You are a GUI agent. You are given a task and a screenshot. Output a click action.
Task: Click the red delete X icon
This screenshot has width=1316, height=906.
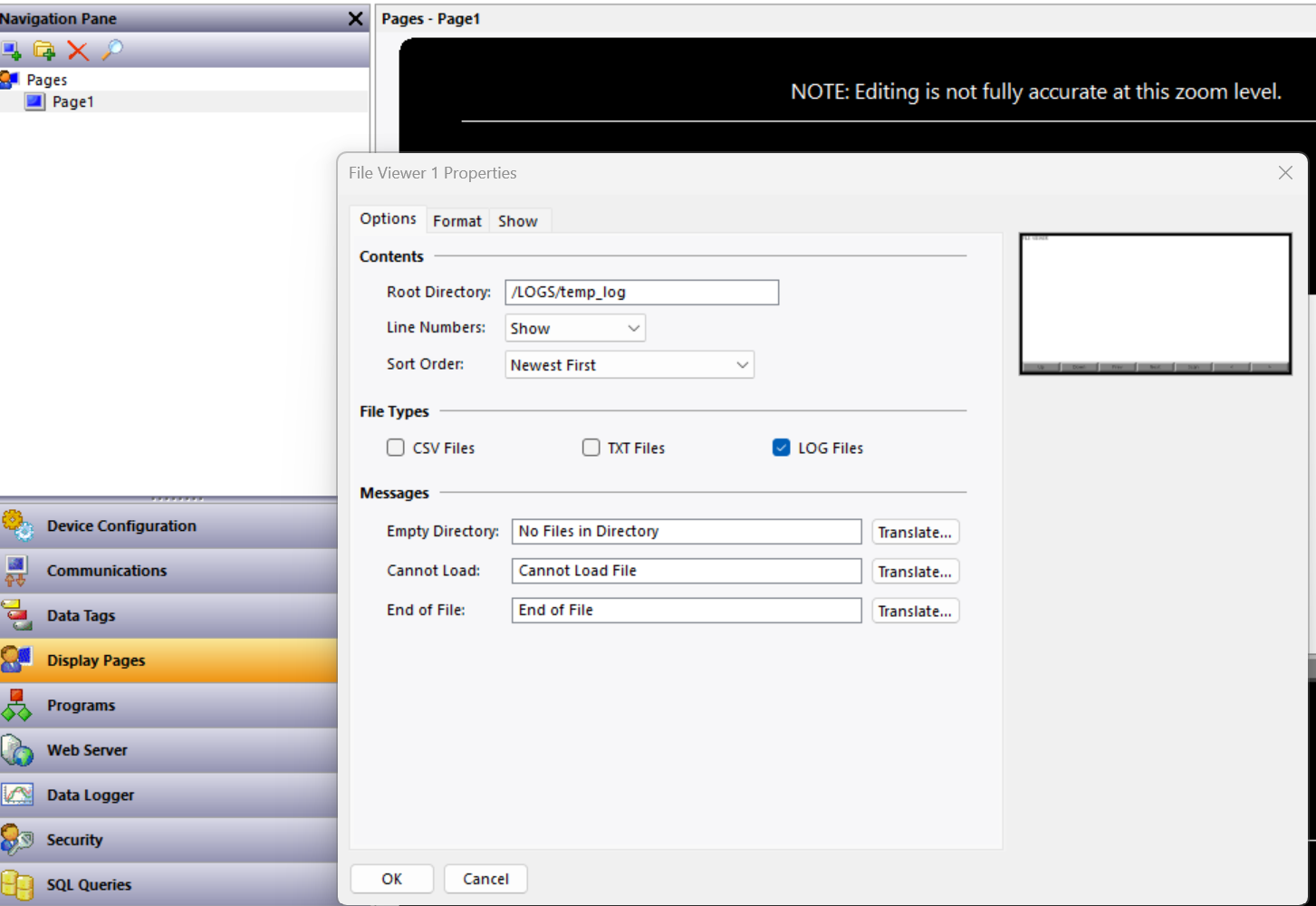coord(78,51)
